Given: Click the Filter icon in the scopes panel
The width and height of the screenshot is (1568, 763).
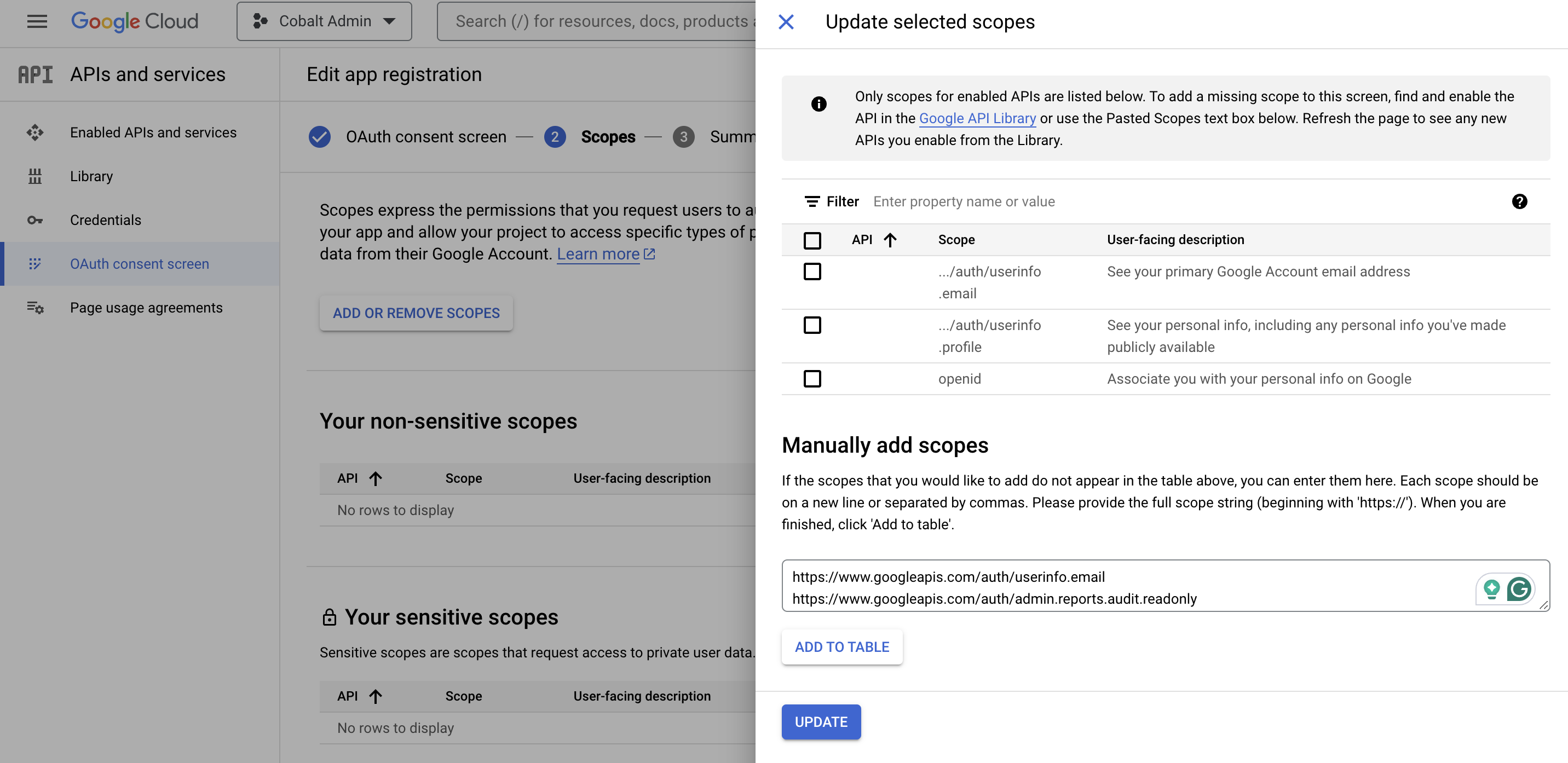Looking at the screenshot, I should (x=812, y=201).
